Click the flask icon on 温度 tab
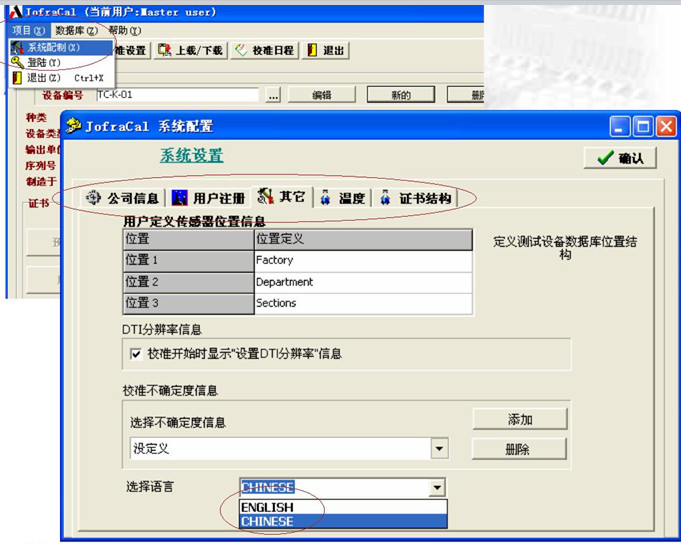681x544 pixels. (x=325, y=198)
